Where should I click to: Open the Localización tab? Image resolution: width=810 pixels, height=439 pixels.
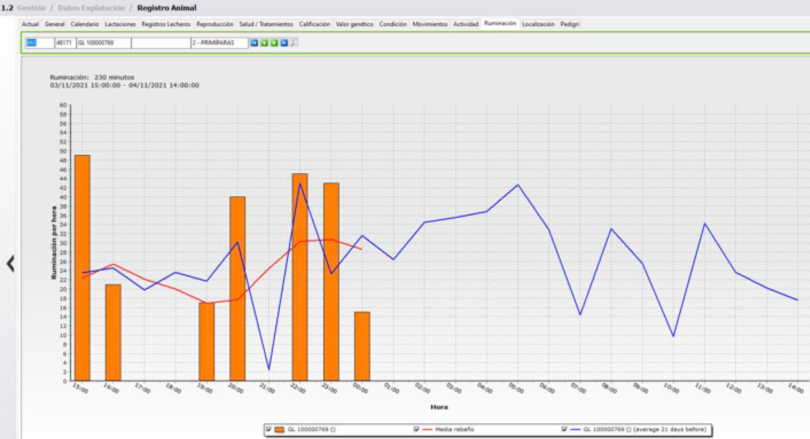coord(538,23)
